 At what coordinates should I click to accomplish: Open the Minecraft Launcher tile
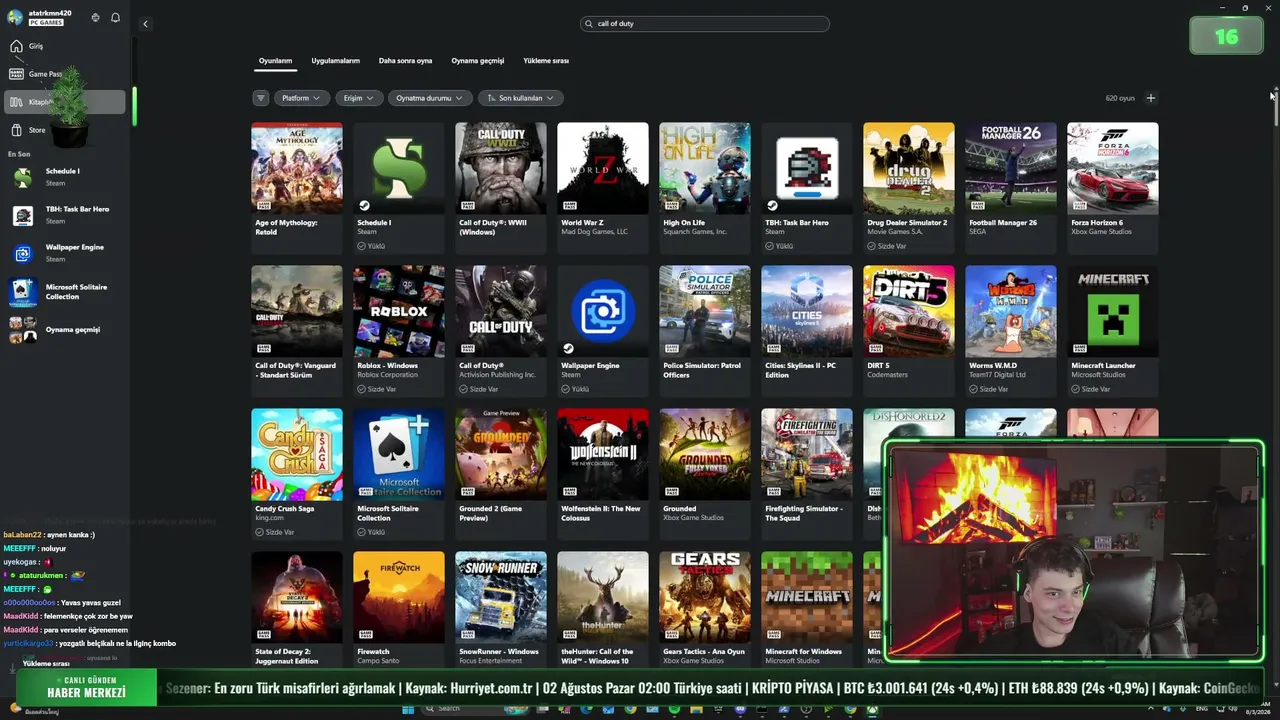1113,330
